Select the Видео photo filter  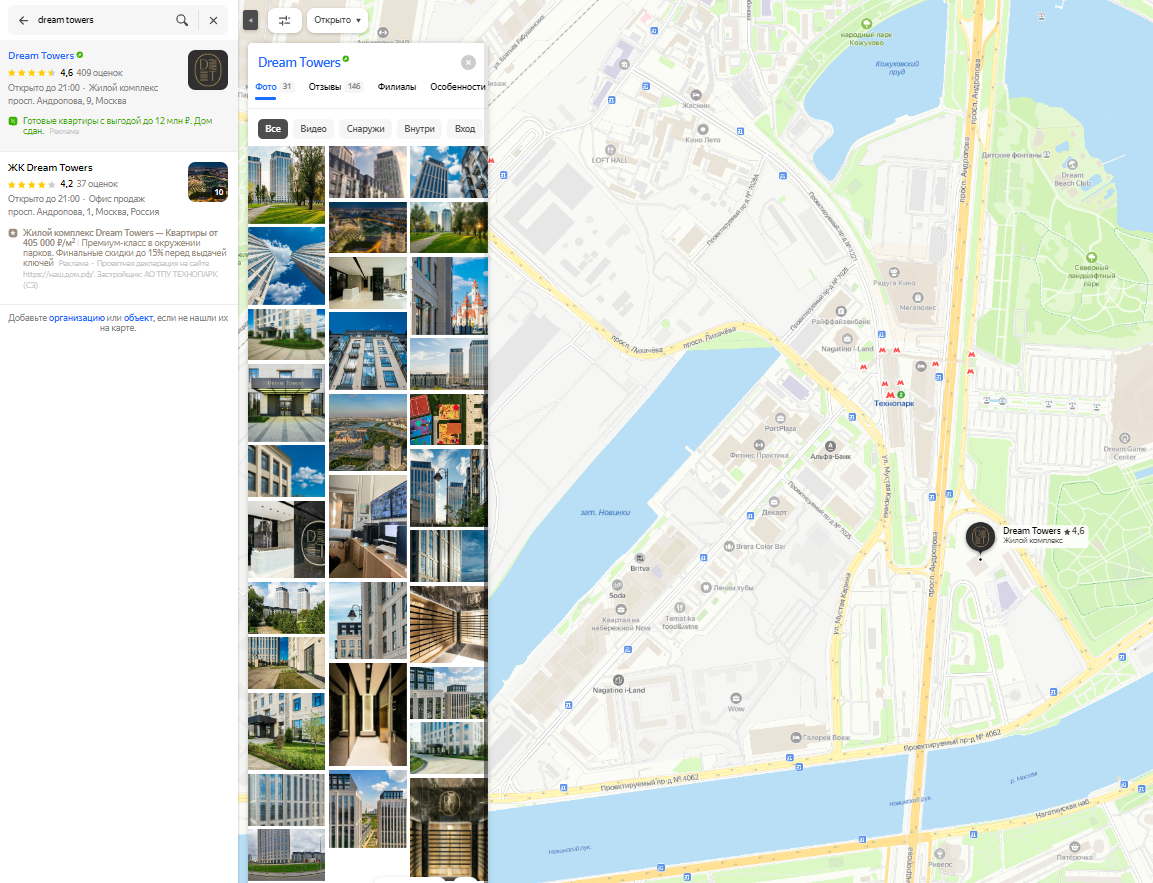[x=314, y=129]
